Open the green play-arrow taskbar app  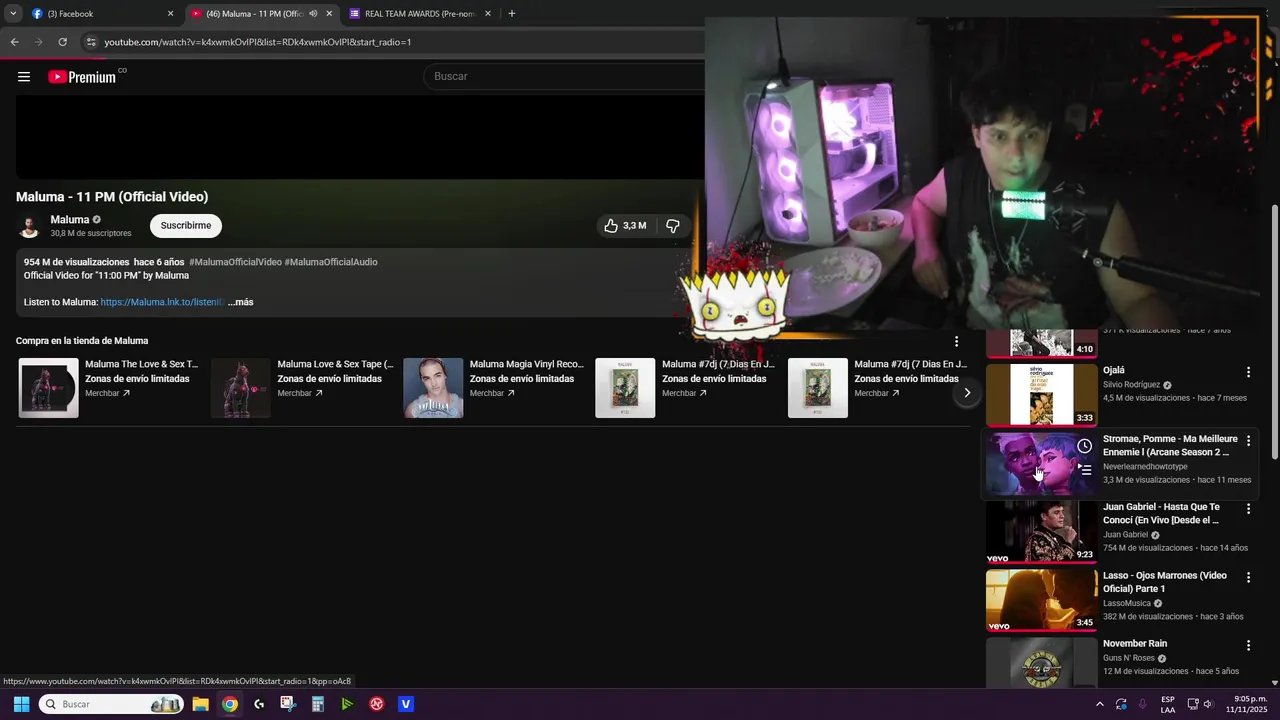[x=347, y=704]
